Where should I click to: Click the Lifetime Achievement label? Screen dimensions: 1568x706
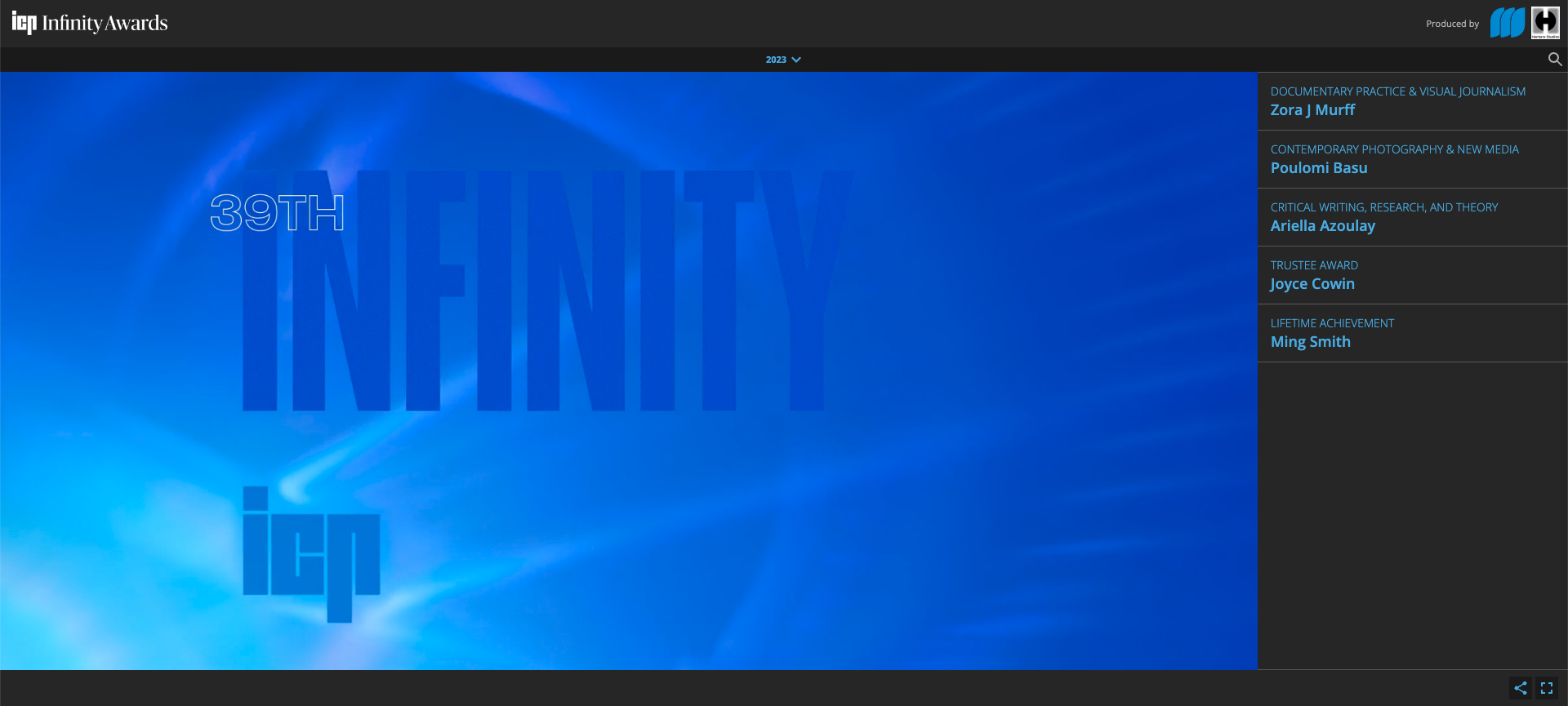click(x=1332, y=323)
